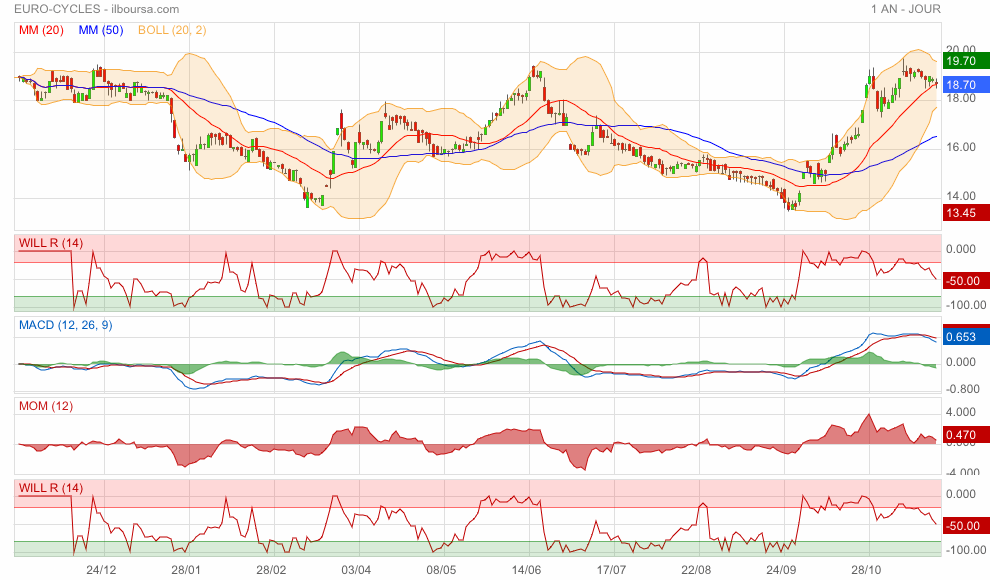The width and height of the screenshot is (990, 580).
Task: Click the 22/08 date axis label
Action: click(696, 570)
